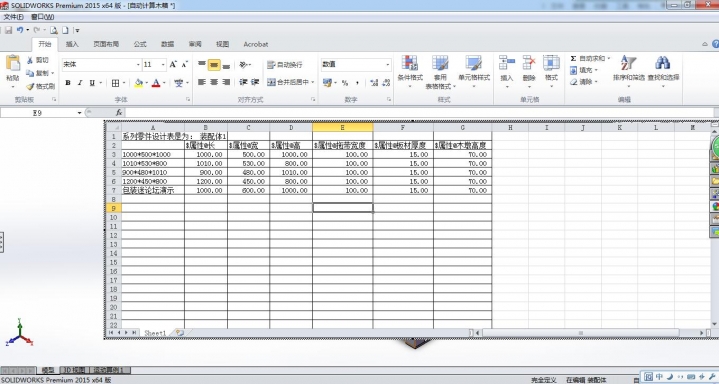Open the Sort and Filter tool

click(628, 63)
